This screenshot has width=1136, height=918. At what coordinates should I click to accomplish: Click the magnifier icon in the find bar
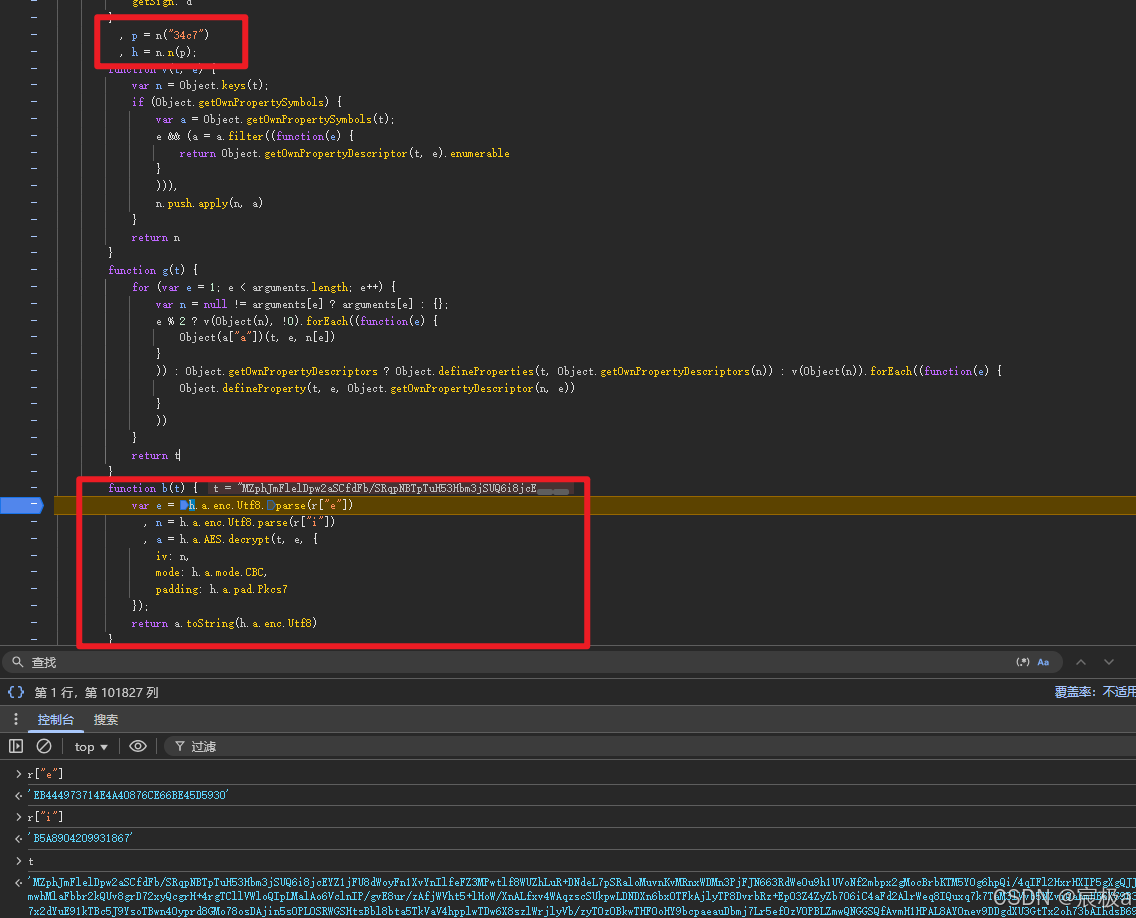pos(18,662)
